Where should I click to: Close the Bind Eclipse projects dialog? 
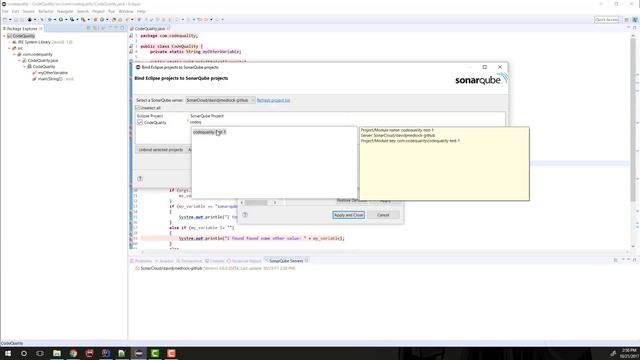point(500,67)
